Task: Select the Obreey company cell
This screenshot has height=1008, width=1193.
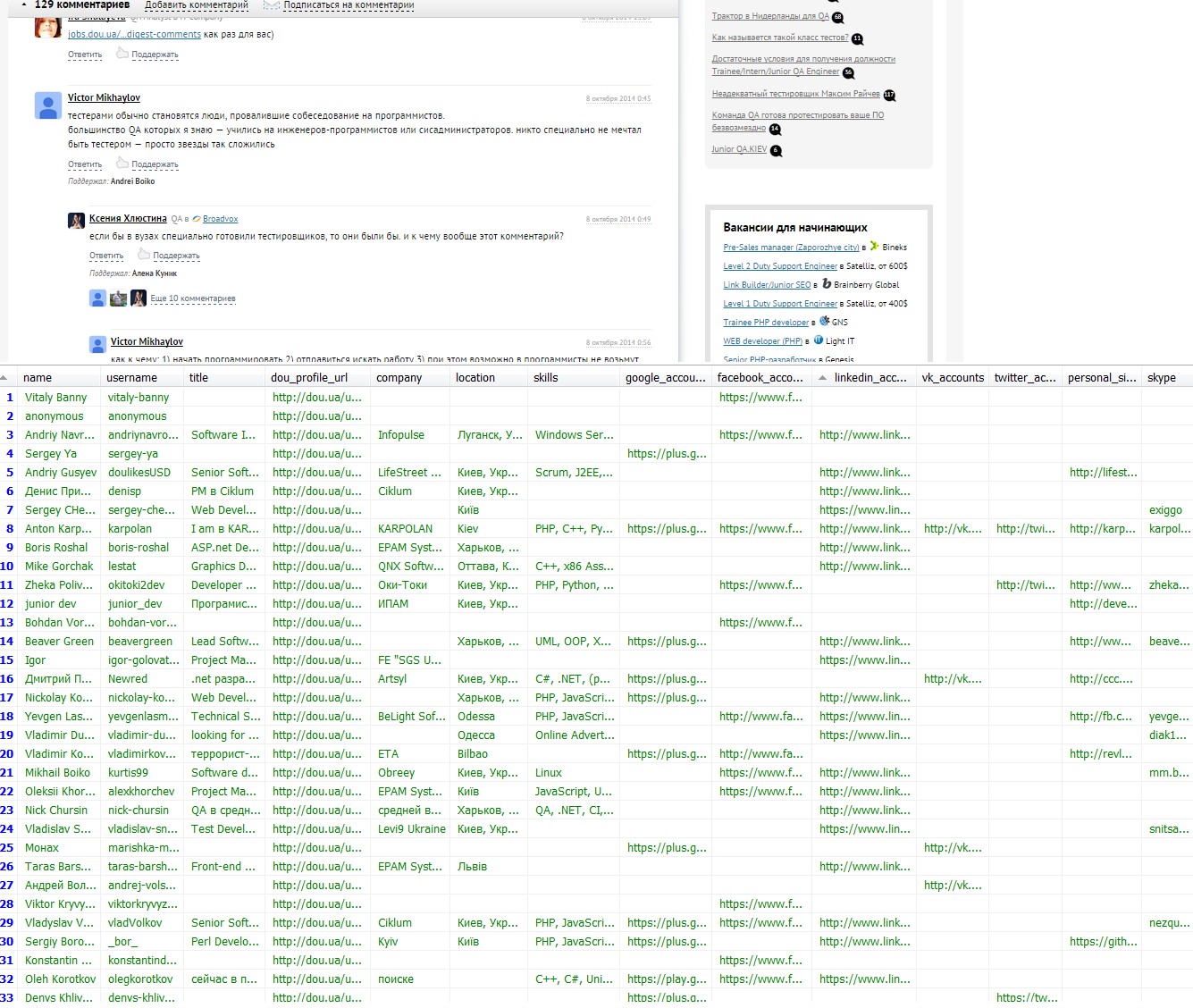Action: (410, 773)
